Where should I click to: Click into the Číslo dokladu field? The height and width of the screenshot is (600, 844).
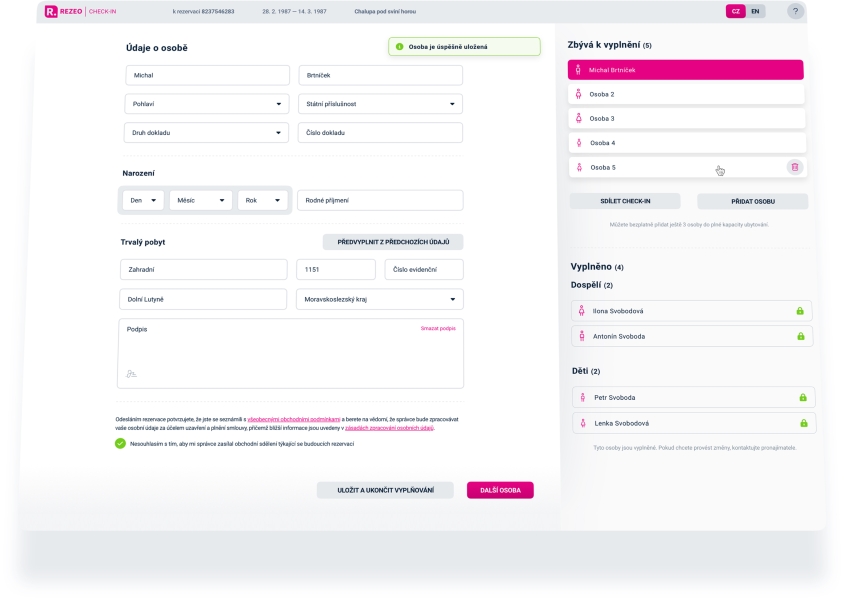[x=380, y=132]
